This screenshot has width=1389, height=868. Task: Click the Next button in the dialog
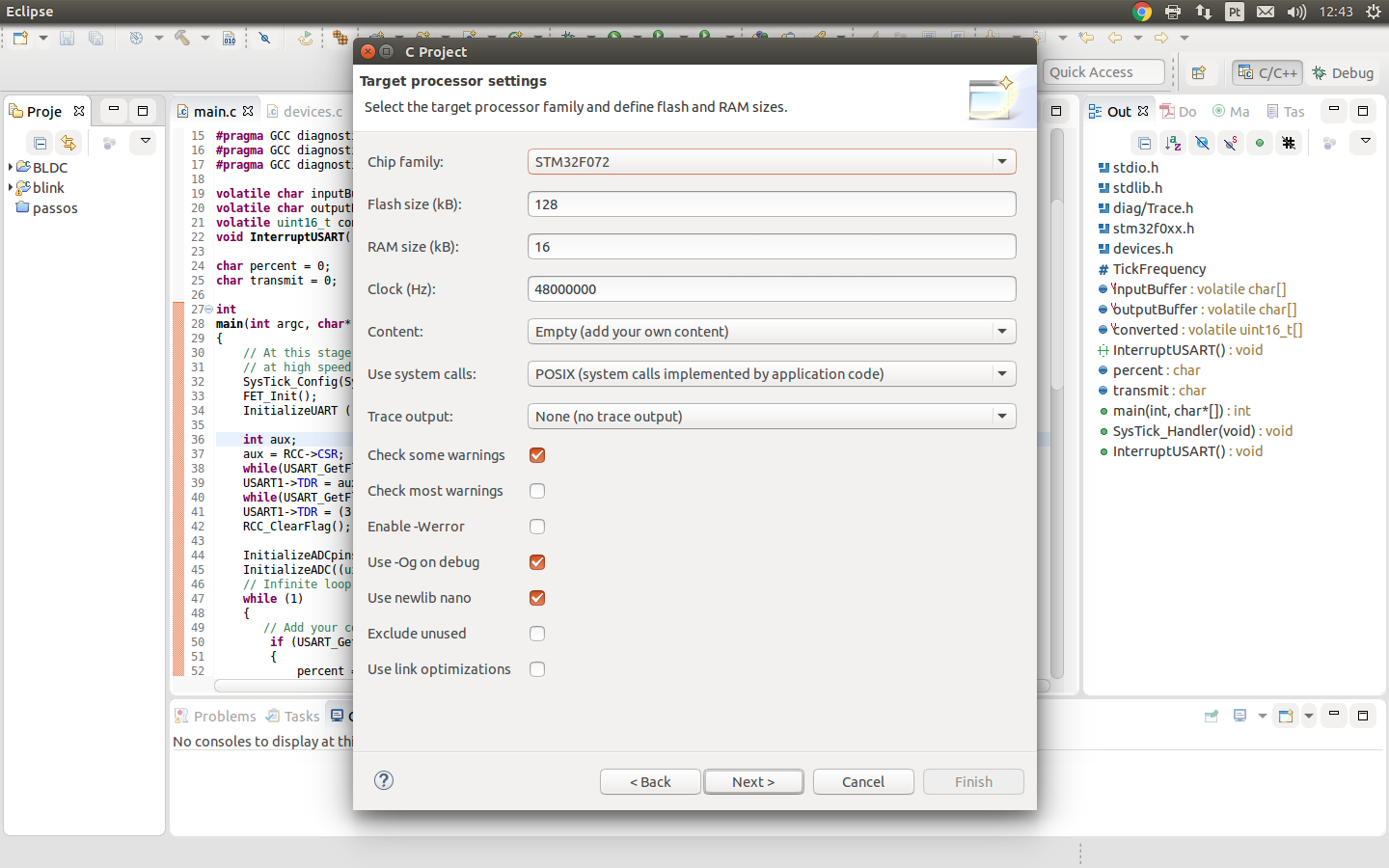753,782
